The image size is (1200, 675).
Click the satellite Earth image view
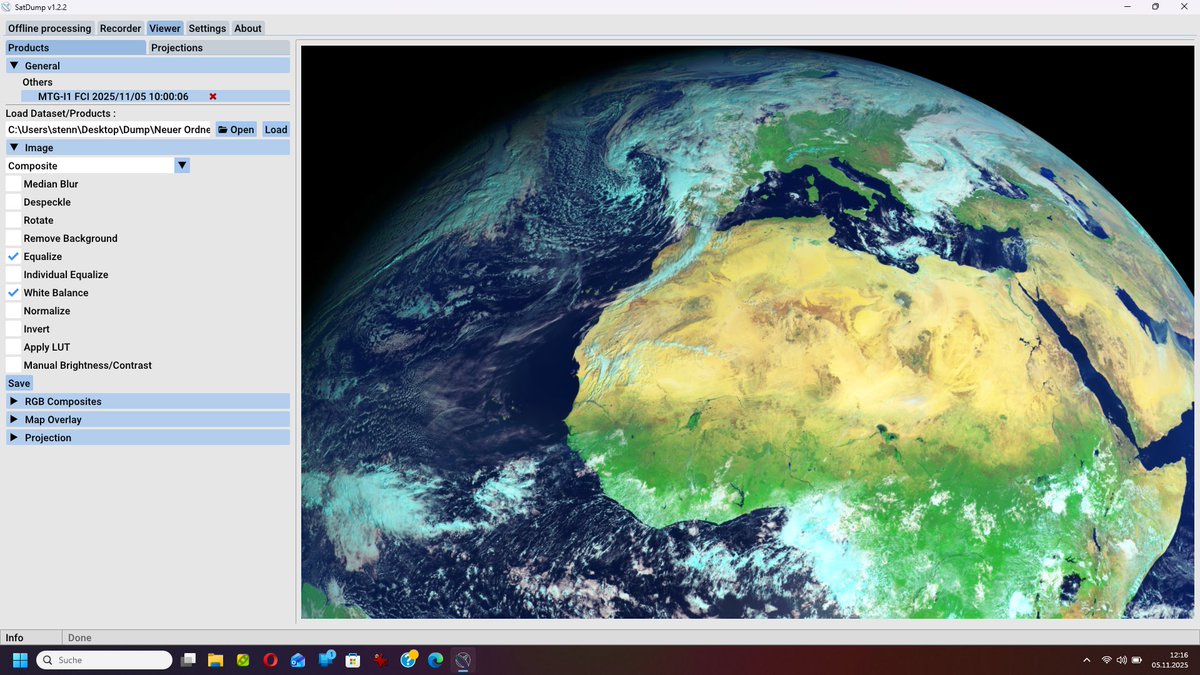[748, 332]
